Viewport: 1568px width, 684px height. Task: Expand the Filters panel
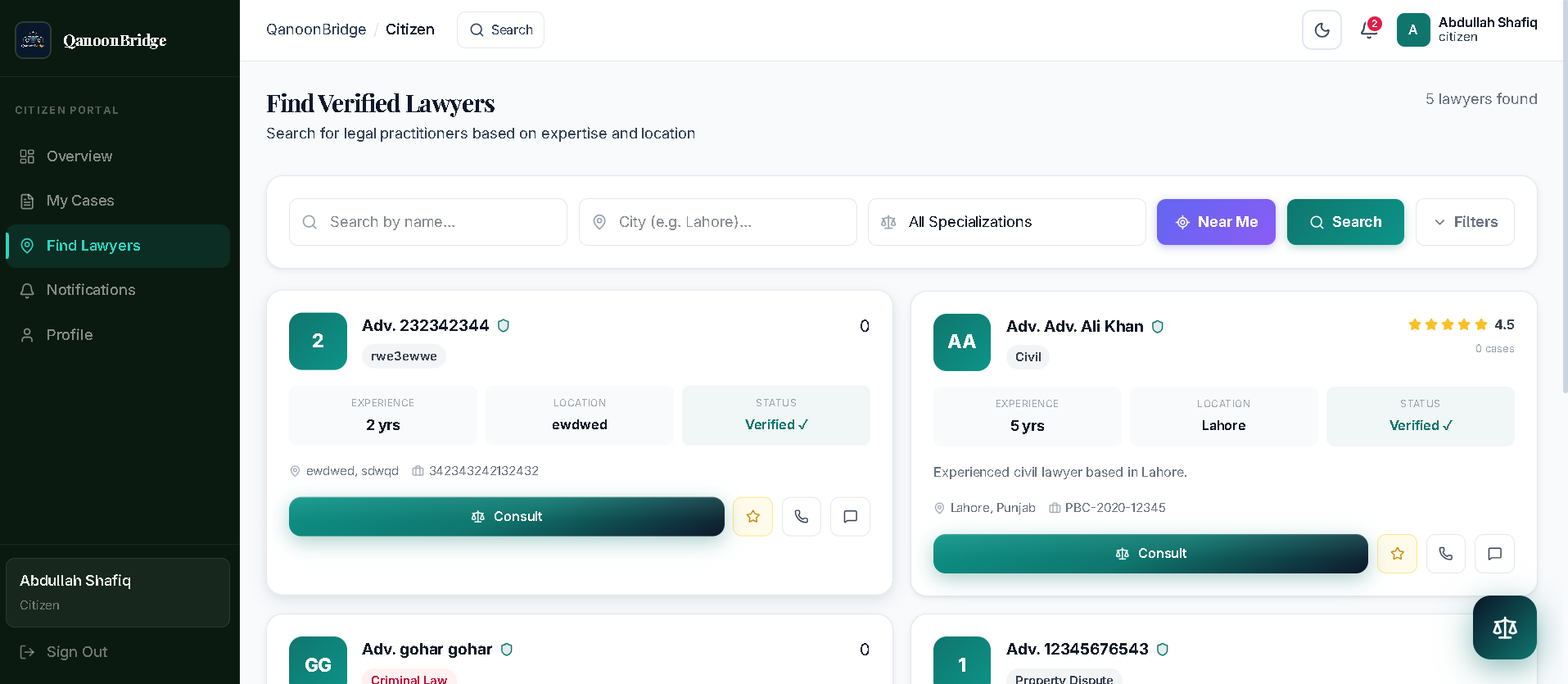(1465, 222)
